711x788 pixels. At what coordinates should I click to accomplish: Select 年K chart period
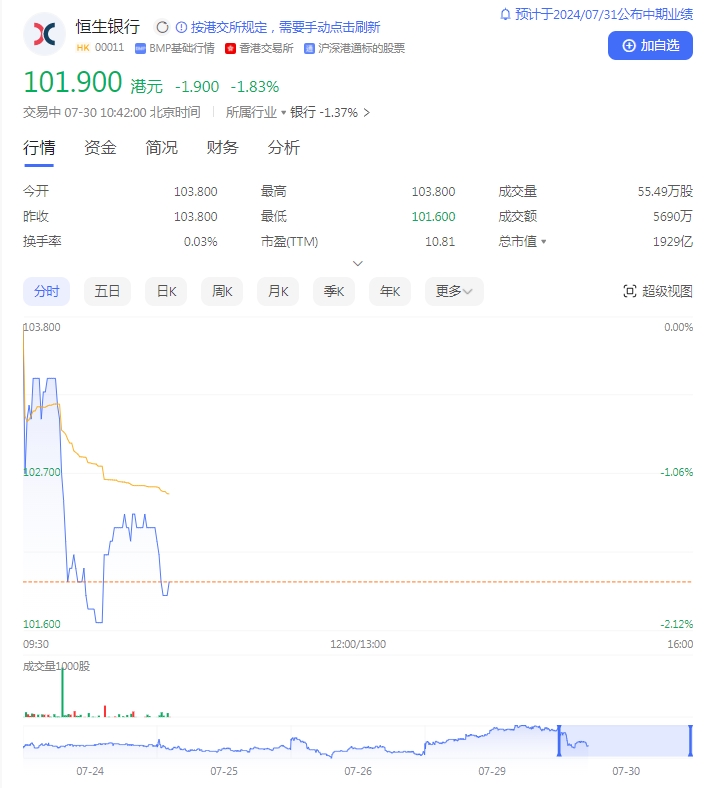click(390, 291)
